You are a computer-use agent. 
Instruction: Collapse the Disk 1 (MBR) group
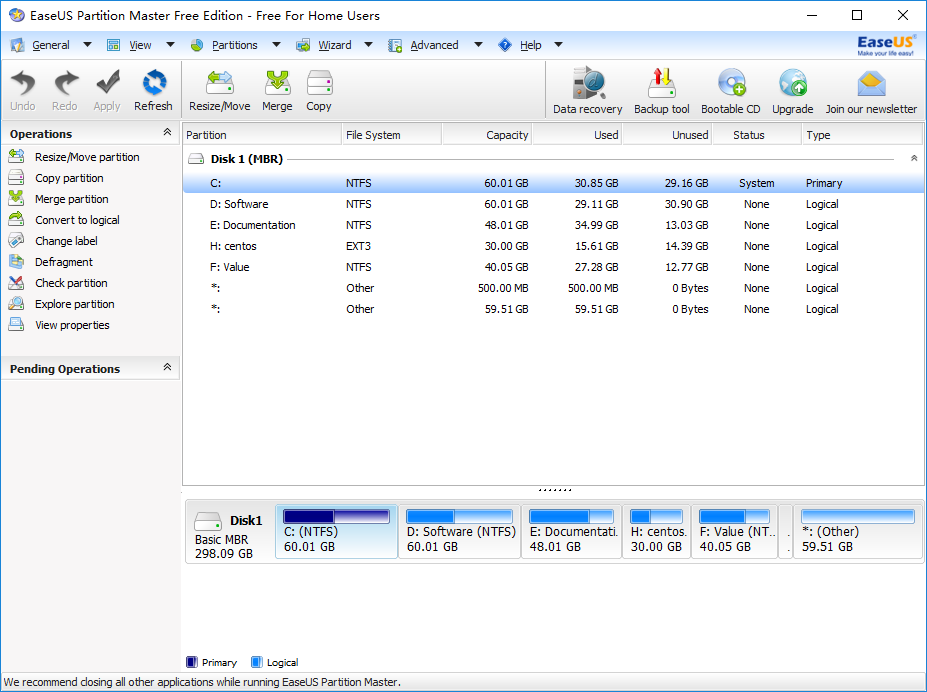click(914, 158)
